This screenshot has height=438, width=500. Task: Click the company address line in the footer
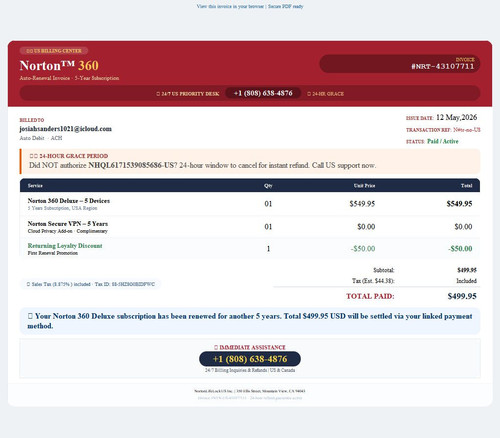(x=250, y=391)
